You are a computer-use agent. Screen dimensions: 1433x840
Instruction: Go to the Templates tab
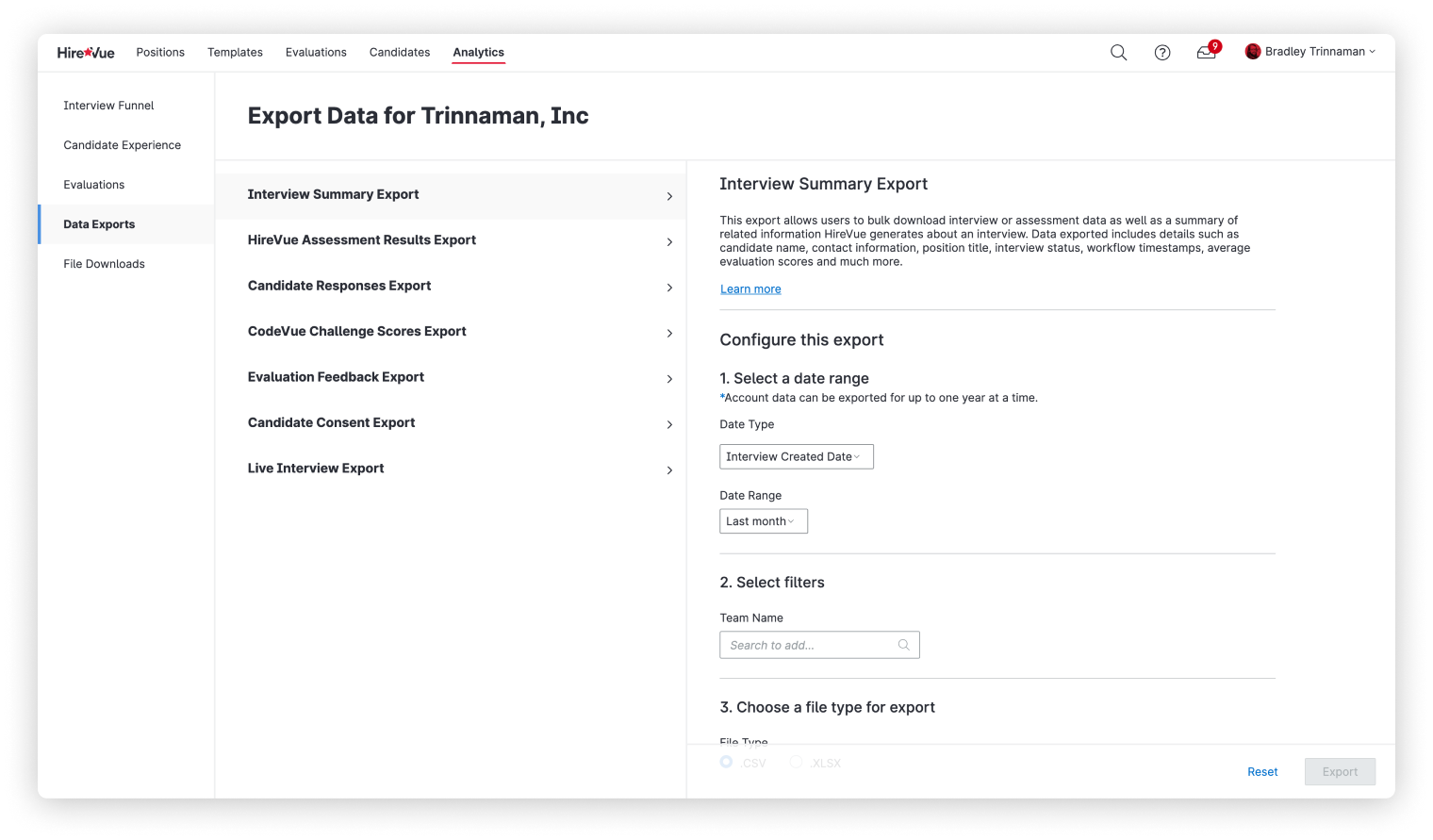pyautogui.click(x=235, y=53)
